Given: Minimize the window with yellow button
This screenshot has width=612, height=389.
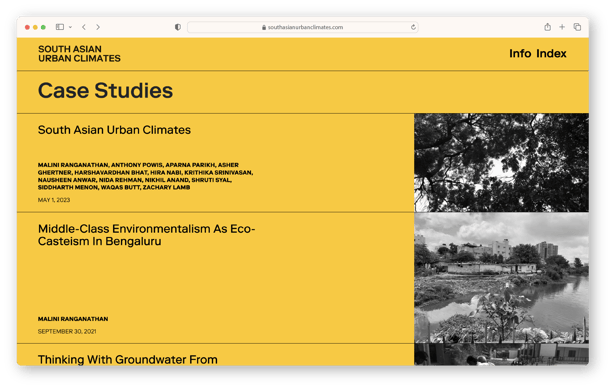Looking at the screenshot, I should click(35, 27).
